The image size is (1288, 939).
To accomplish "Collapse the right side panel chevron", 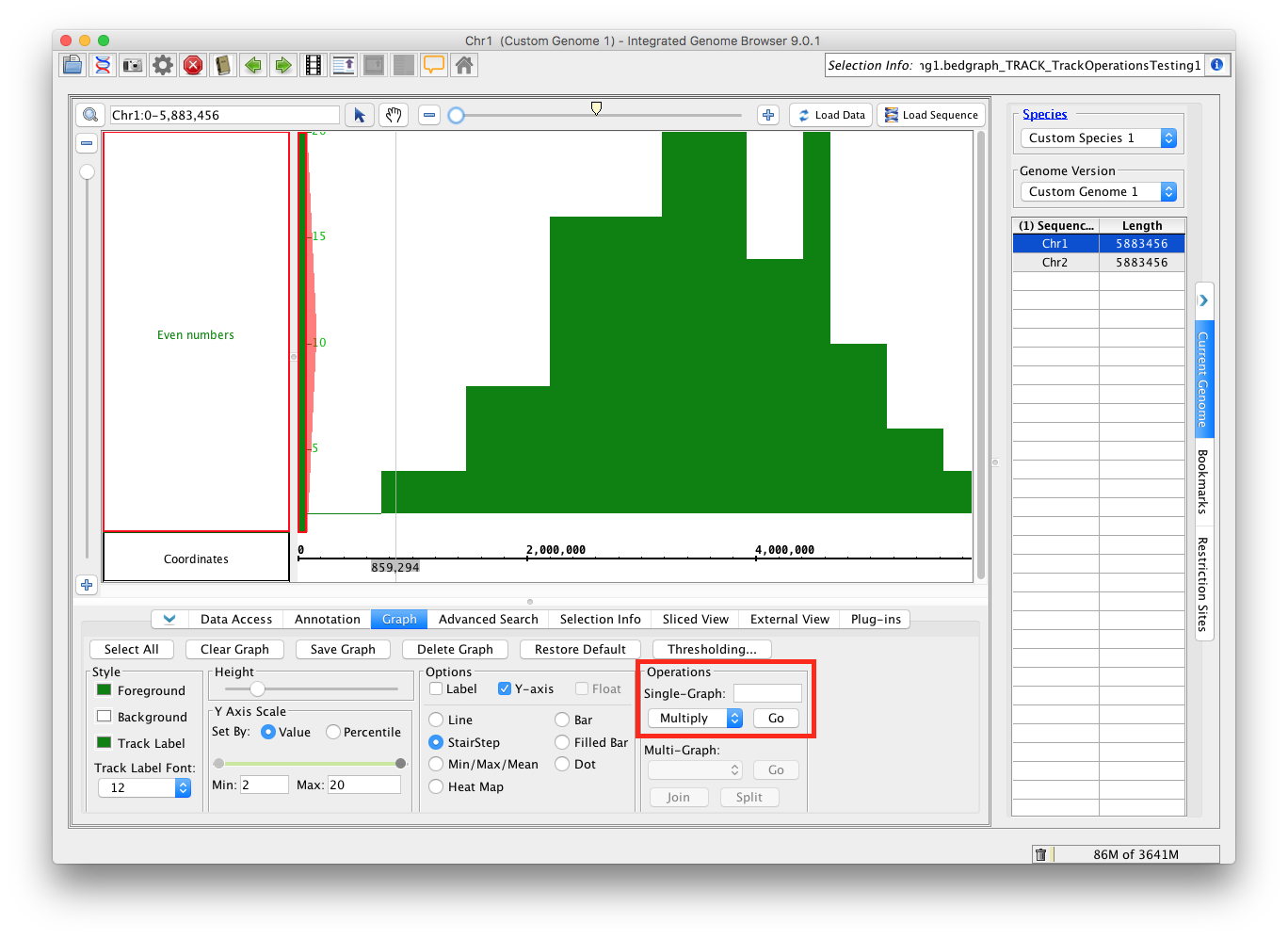I will 1203,300.
